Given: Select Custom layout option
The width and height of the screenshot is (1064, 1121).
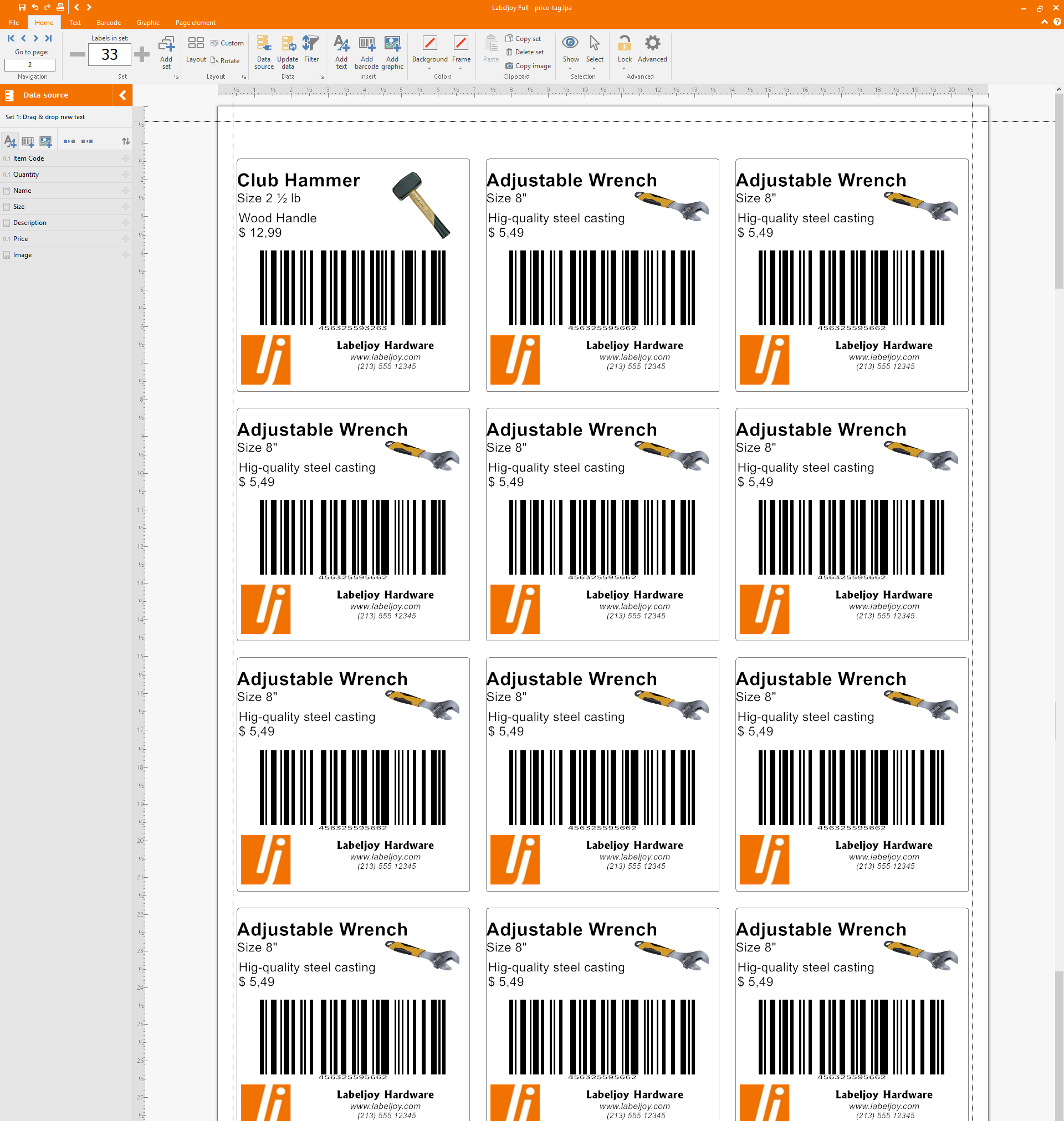Looking at the screenshot, I should tap(227, 43).
